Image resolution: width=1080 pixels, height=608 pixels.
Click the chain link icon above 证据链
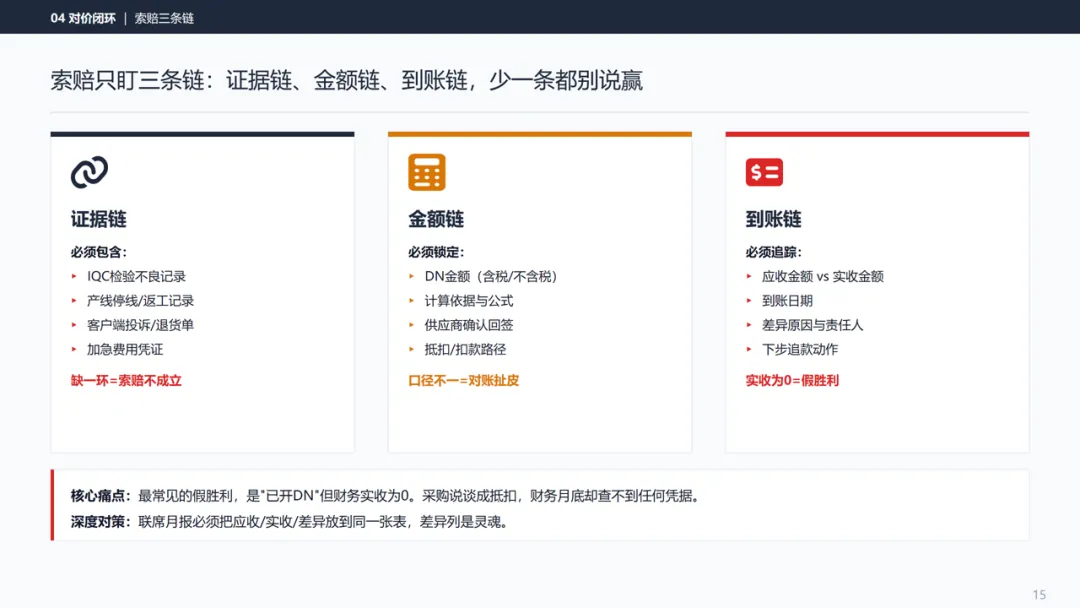pos(90,172)
